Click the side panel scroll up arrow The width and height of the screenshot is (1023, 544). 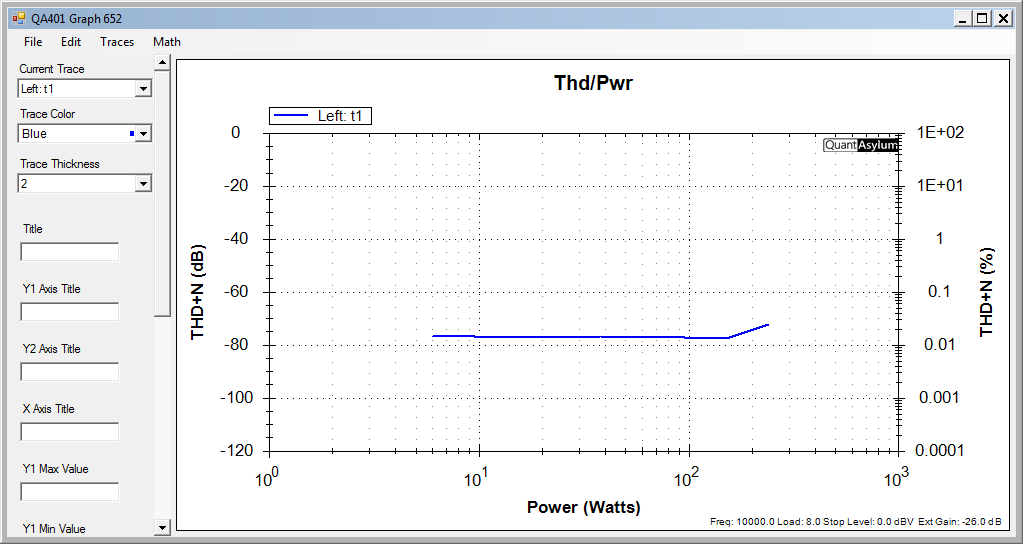162,63
